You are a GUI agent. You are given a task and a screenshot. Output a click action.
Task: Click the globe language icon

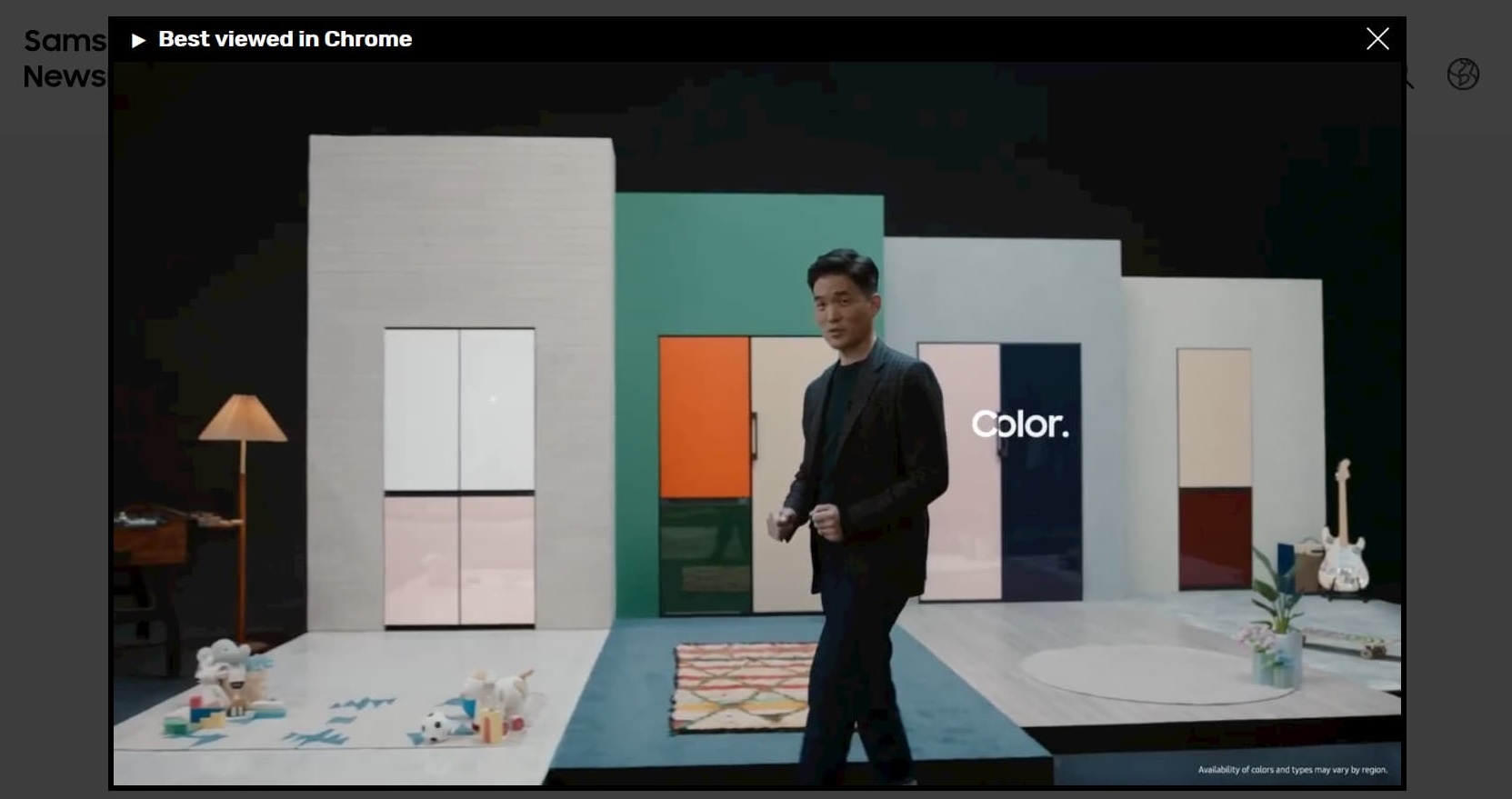pos(1462,75)
